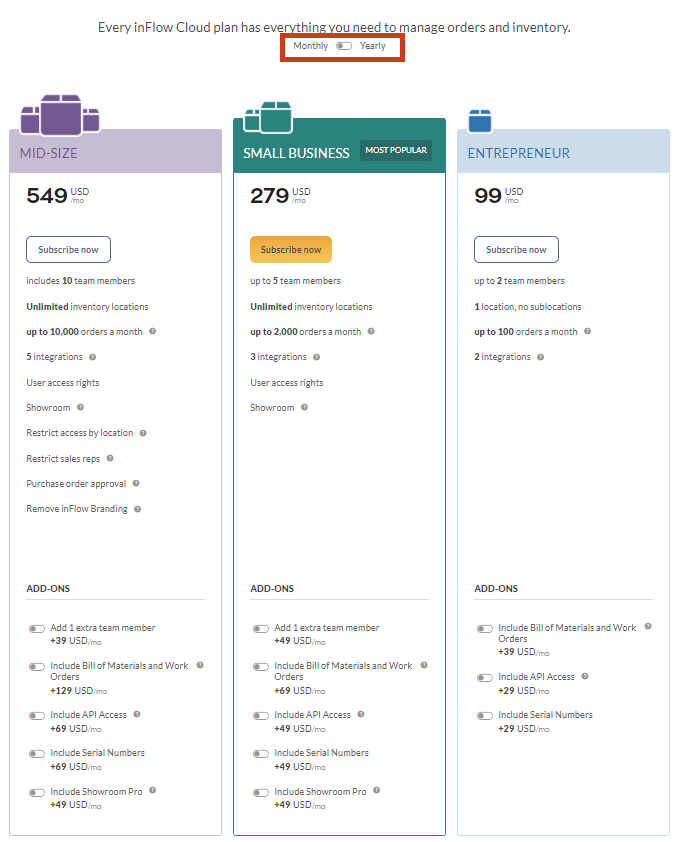Click the help icon by up to 2,000 orders
Screen dimensions: 678x842
[x=371, y=331]
